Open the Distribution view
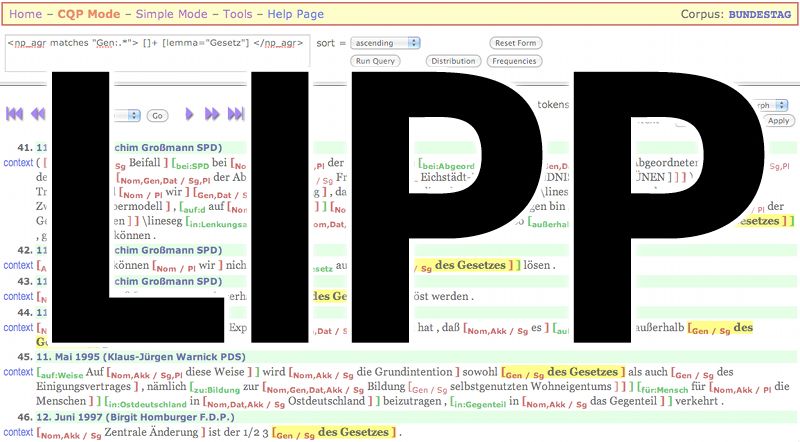This screenshot has width=800, height=442. [x=453, y=61]
